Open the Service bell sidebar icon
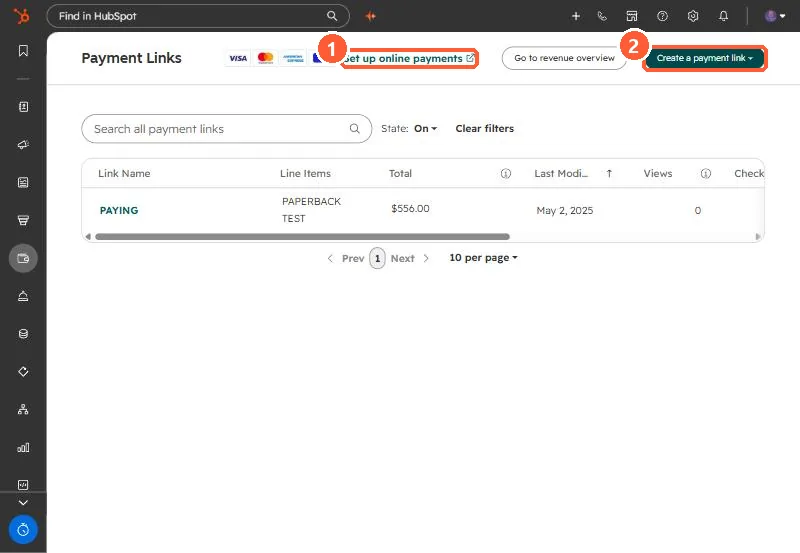800x553 pixels. tap(23, 296)
